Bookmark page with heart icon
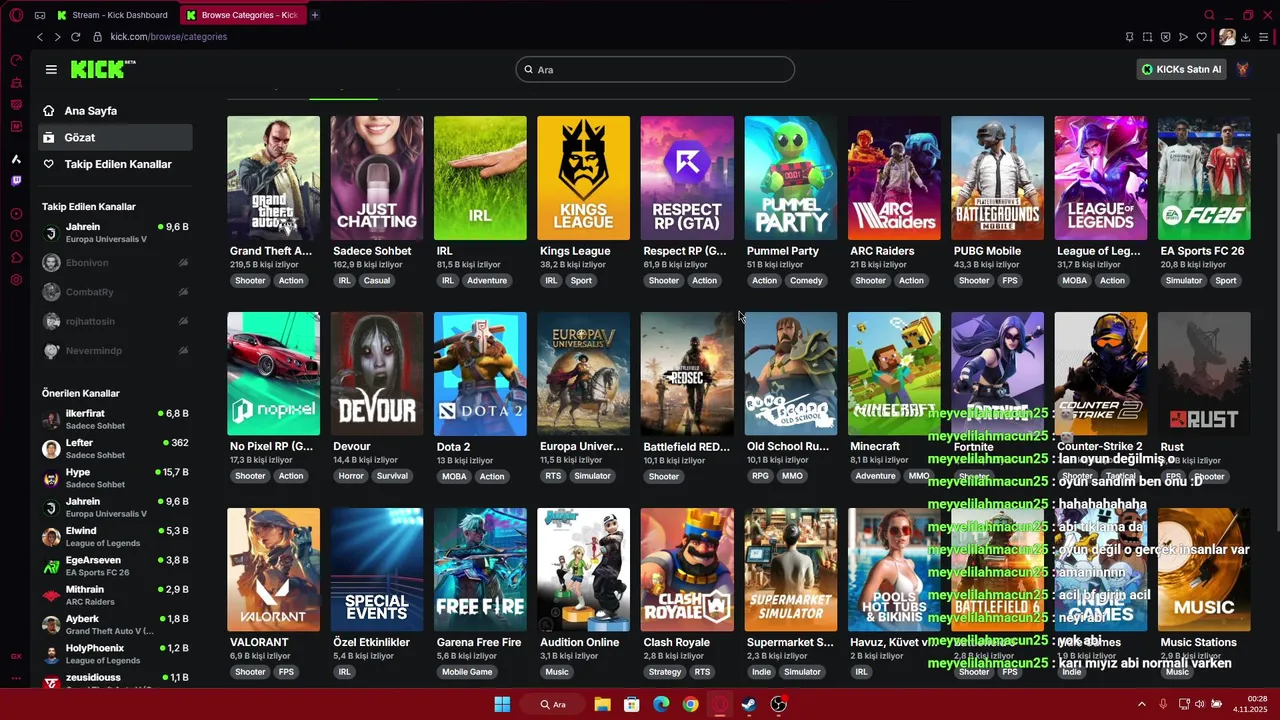Screen dimensions: 1280x720 (1201, 37)
